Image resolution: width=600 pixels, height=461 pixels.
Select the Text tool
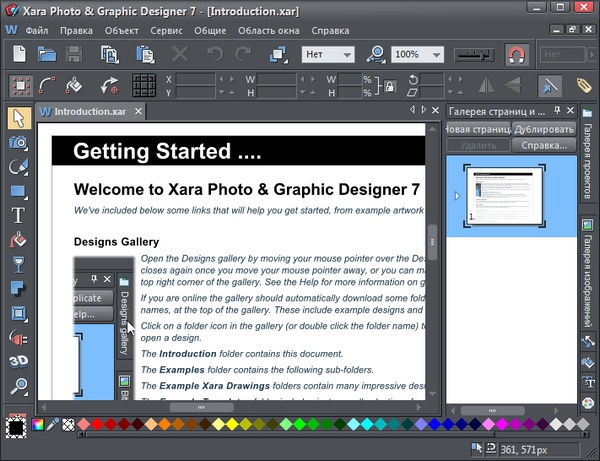coord(18,215)
